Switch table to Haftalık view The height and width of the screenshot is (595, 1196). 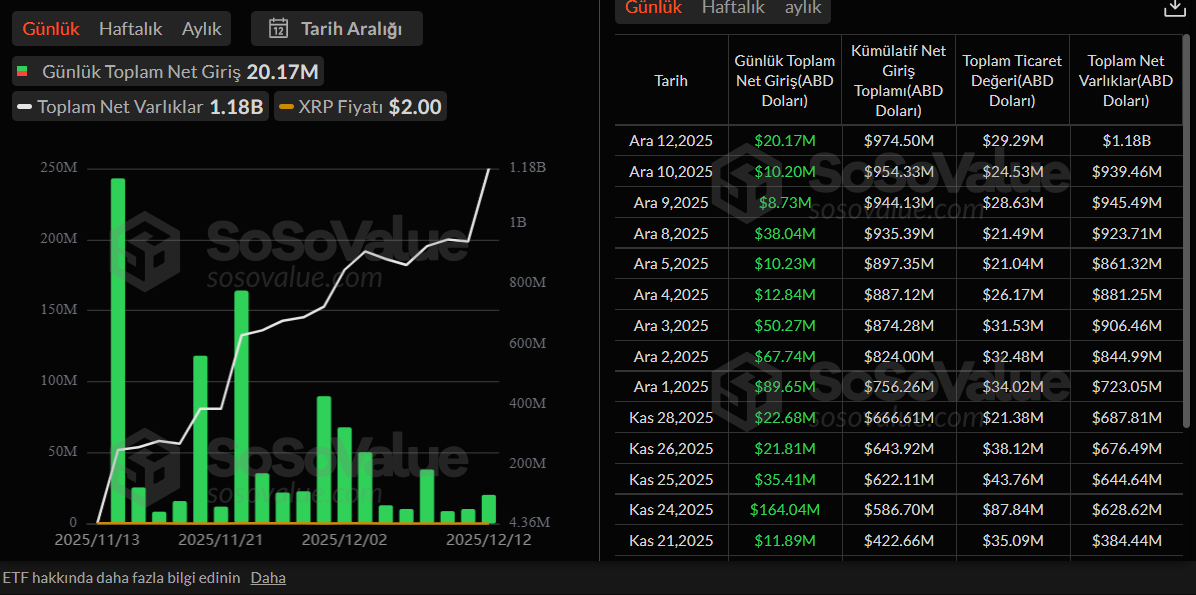[734, 8]
